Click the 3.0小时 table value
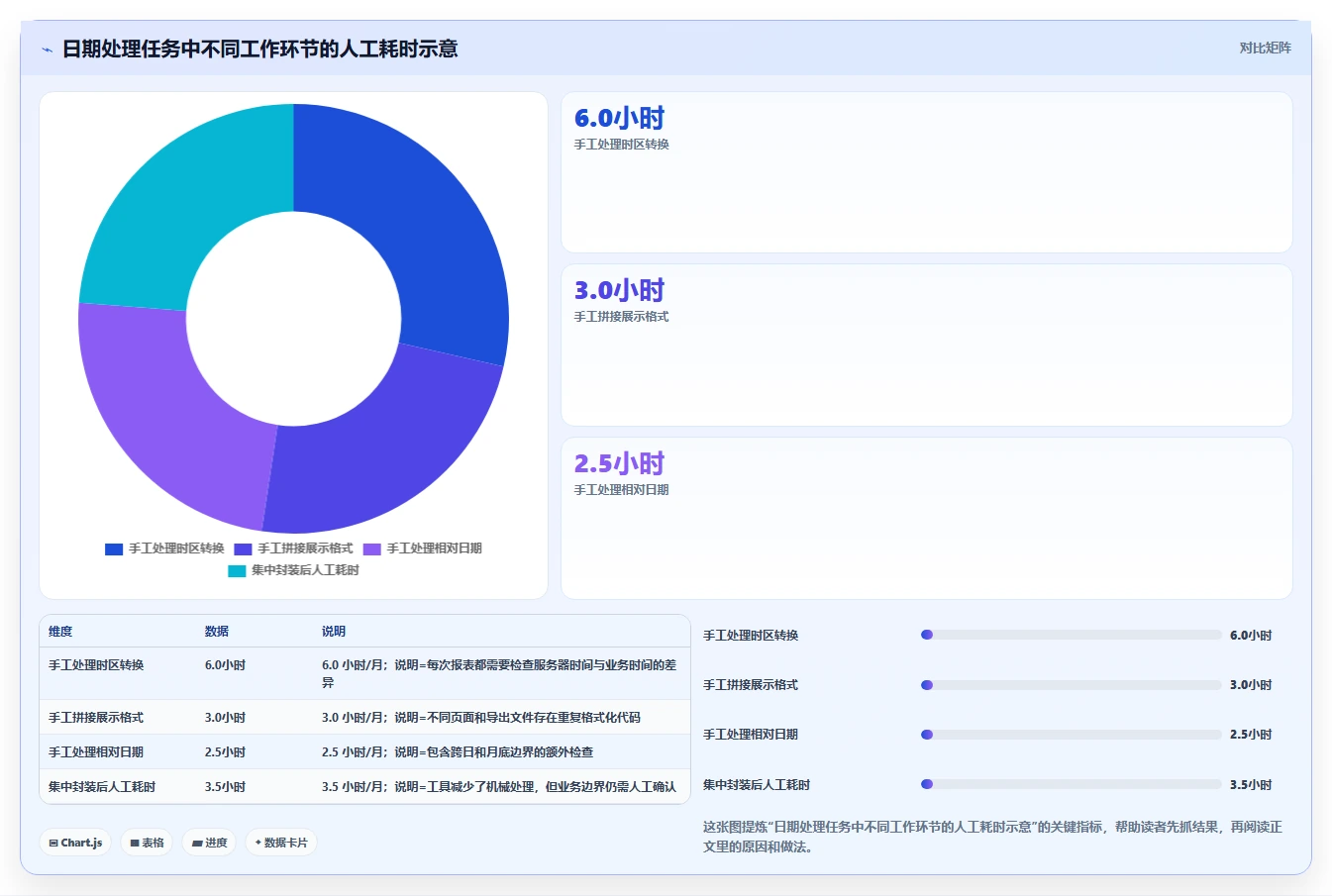Screen dimensions: 1332x896 click(225, 718)
